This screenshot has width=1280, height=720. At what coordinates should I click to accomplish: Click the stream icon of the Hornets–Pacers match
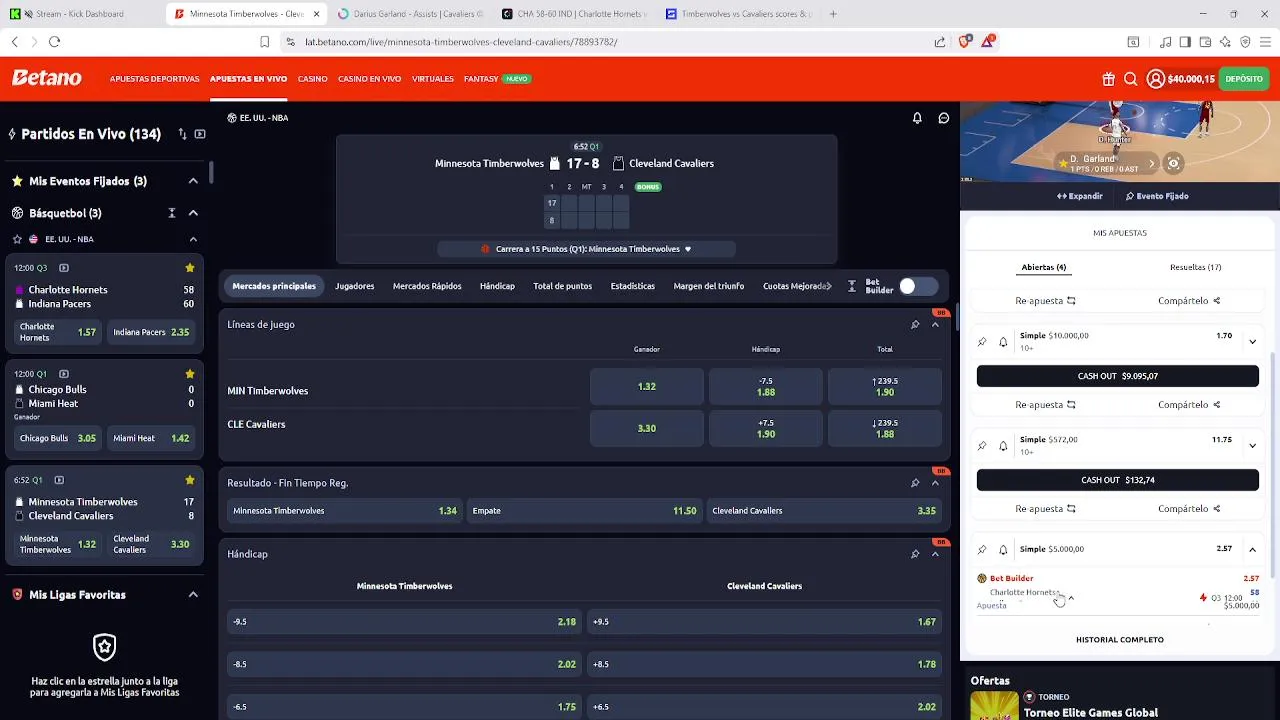pyautogui.click(x=64, y=268)
